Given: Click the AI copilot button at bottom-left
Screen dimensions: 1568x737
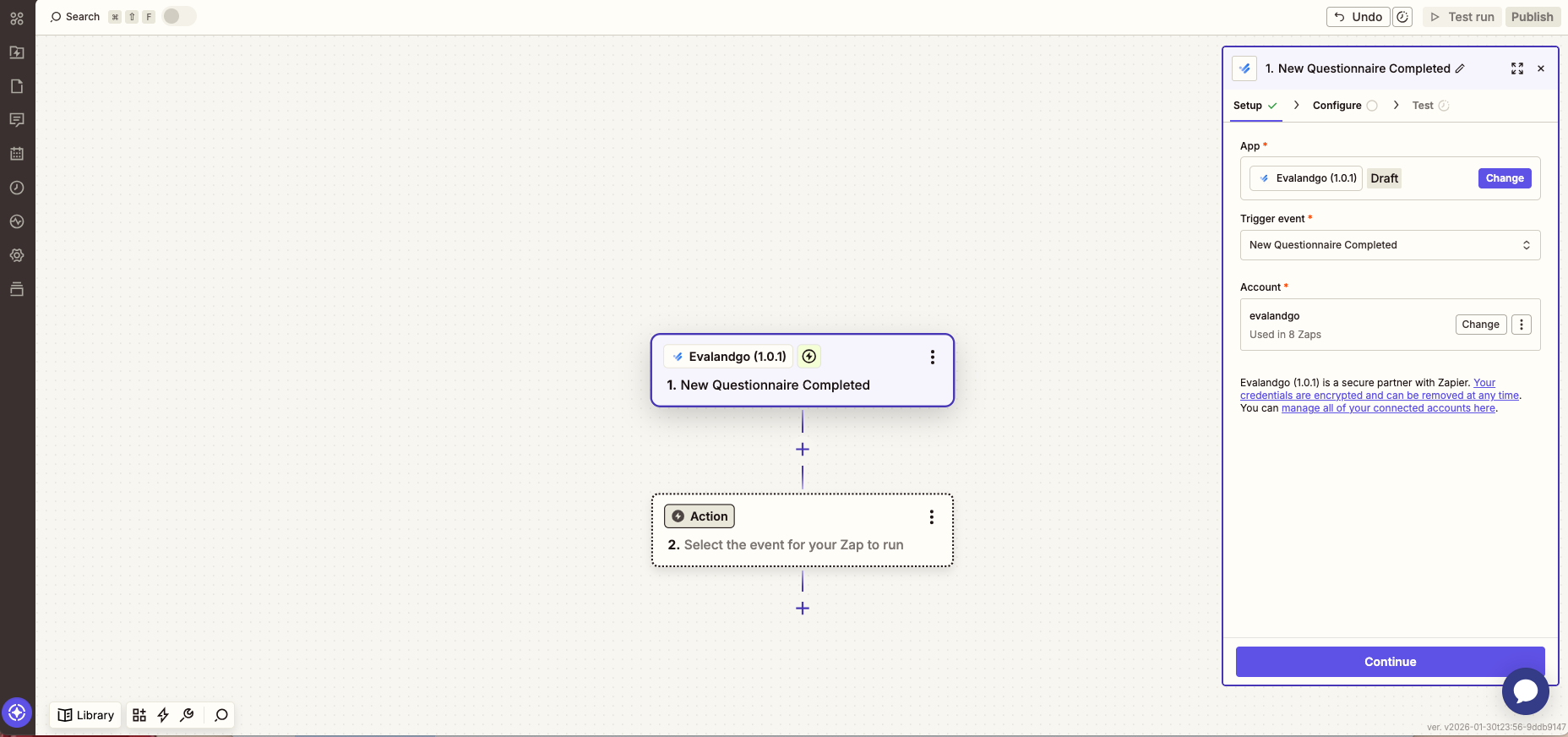Looking at the screenshot, I should click(17, 713).
